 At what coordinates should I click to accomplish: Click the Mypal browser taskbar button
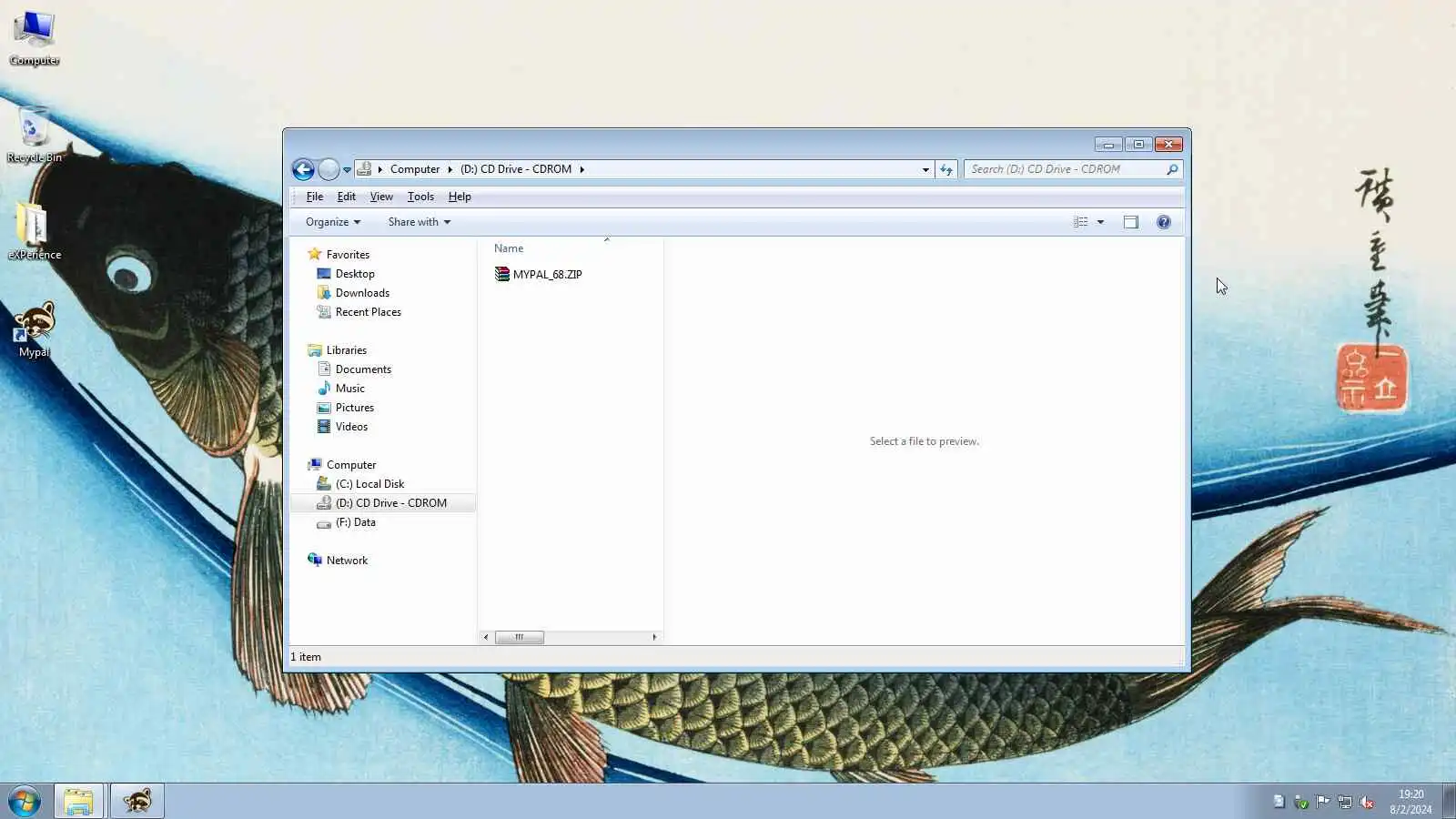(137, 802)
